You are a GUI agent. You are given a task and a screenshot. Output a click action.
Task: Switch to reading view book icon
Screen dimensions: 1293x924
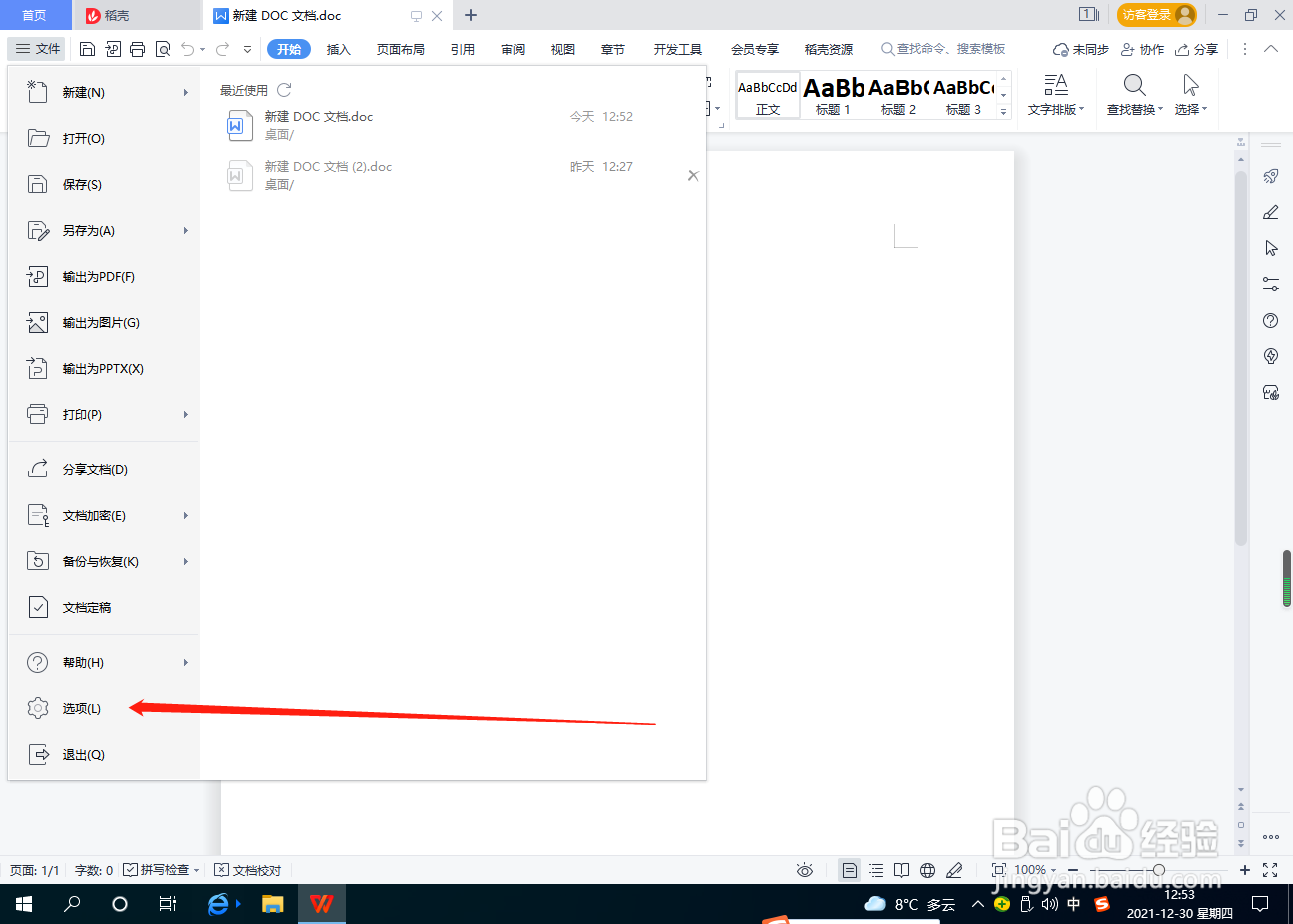pos(901,870)
